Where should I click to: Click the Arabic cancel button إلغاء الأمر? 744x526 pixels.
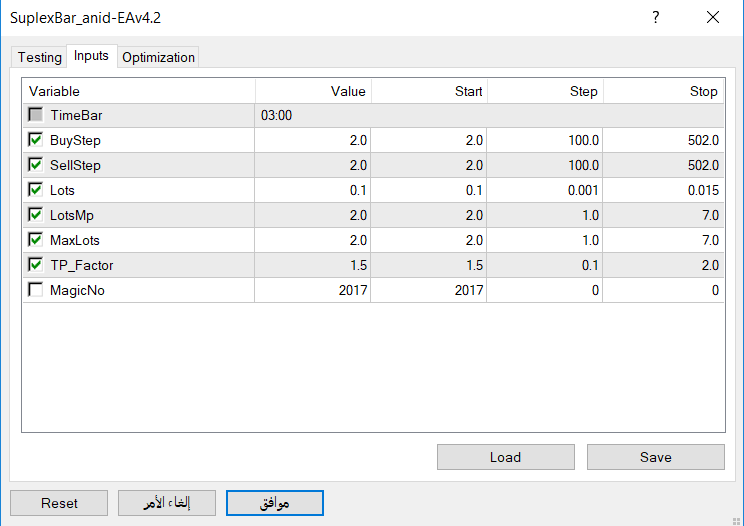[x=167, y=503]
